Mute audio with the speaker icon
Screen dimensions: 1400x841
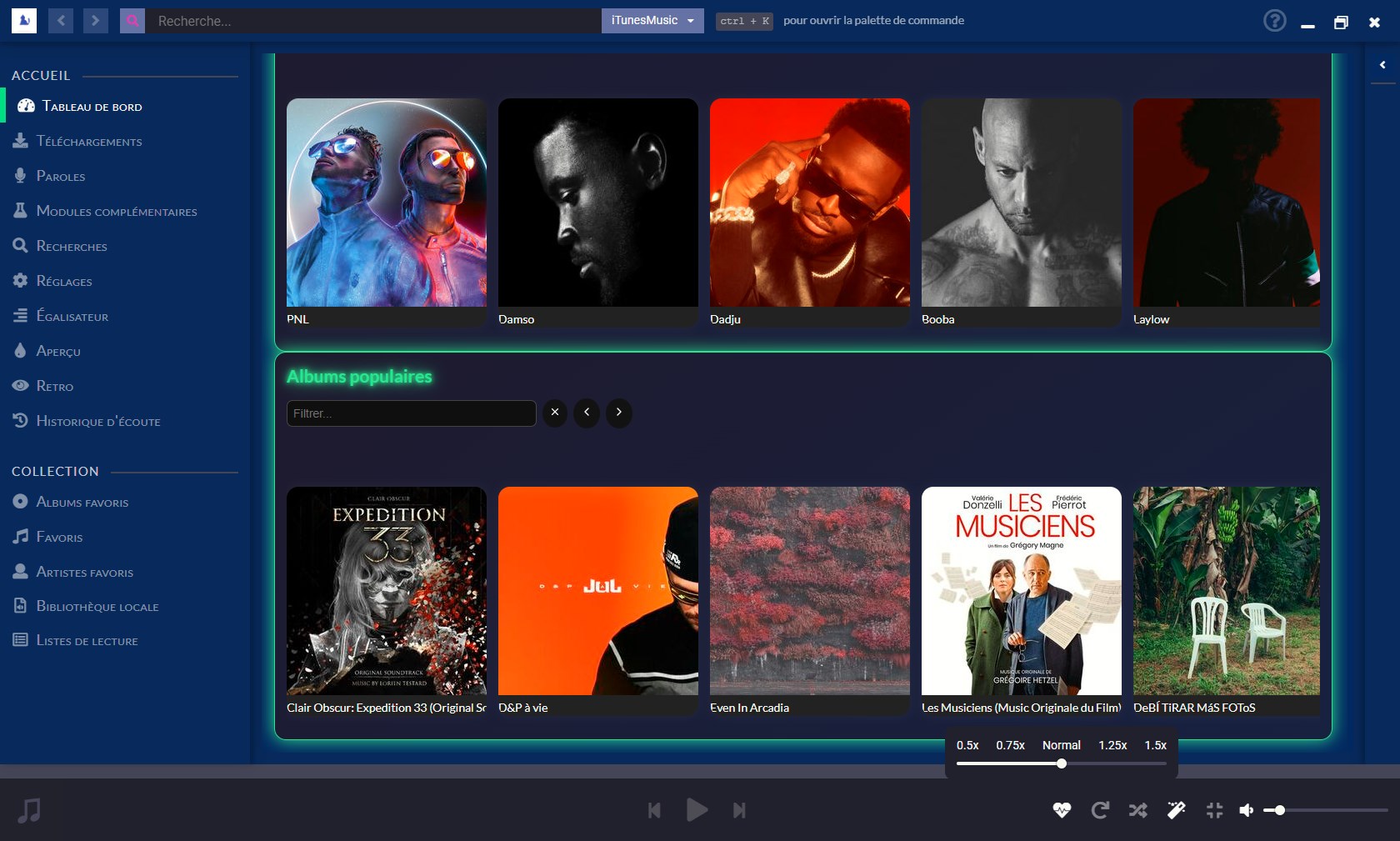coord(1247,810)
